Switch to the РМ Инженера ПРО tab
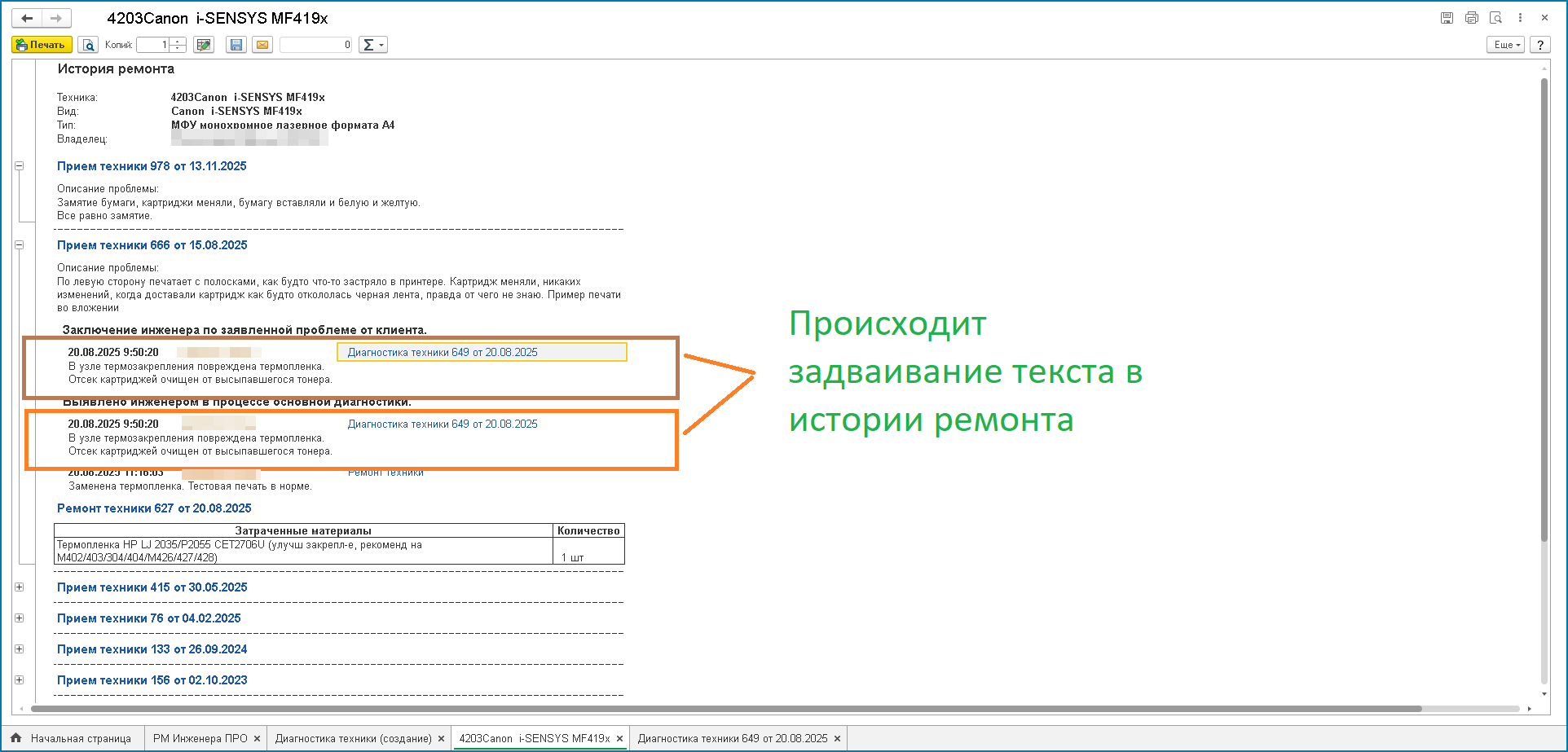This screenshot has height=752, width=1568. click(x=200, y=738)
